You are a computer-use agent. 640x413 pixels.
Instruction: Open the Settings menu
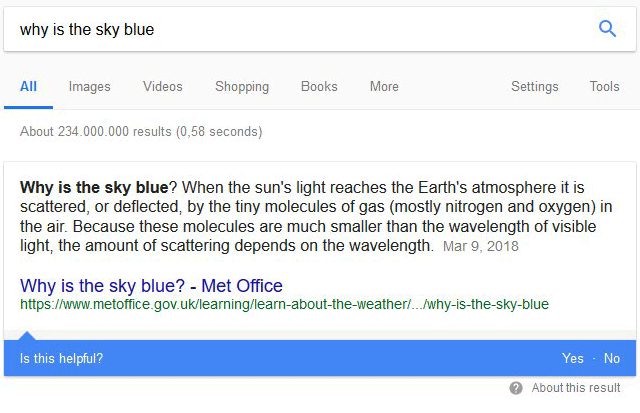pyautogui.click(x=535, y=87)
